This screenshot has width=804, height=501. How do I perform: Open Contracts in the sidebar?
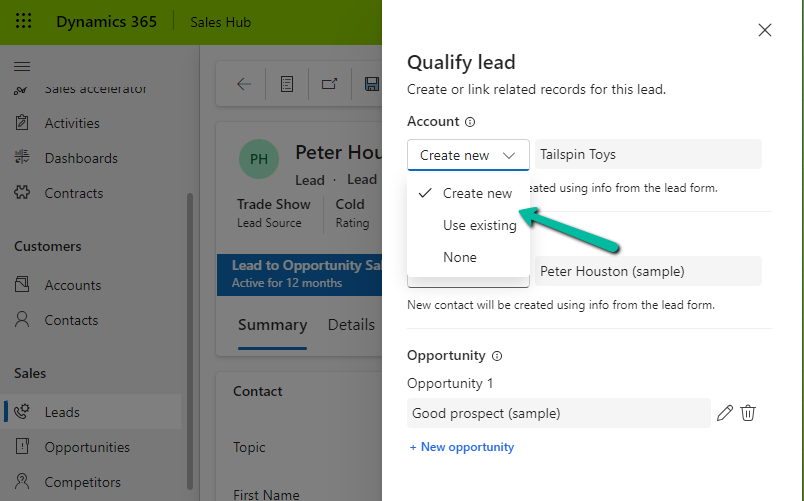[74, 193]
